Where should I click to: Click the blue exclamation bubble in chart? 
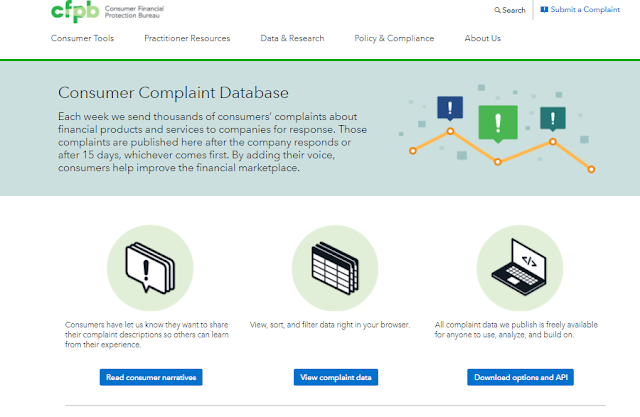pyautogui.click(x=450, y=108)
